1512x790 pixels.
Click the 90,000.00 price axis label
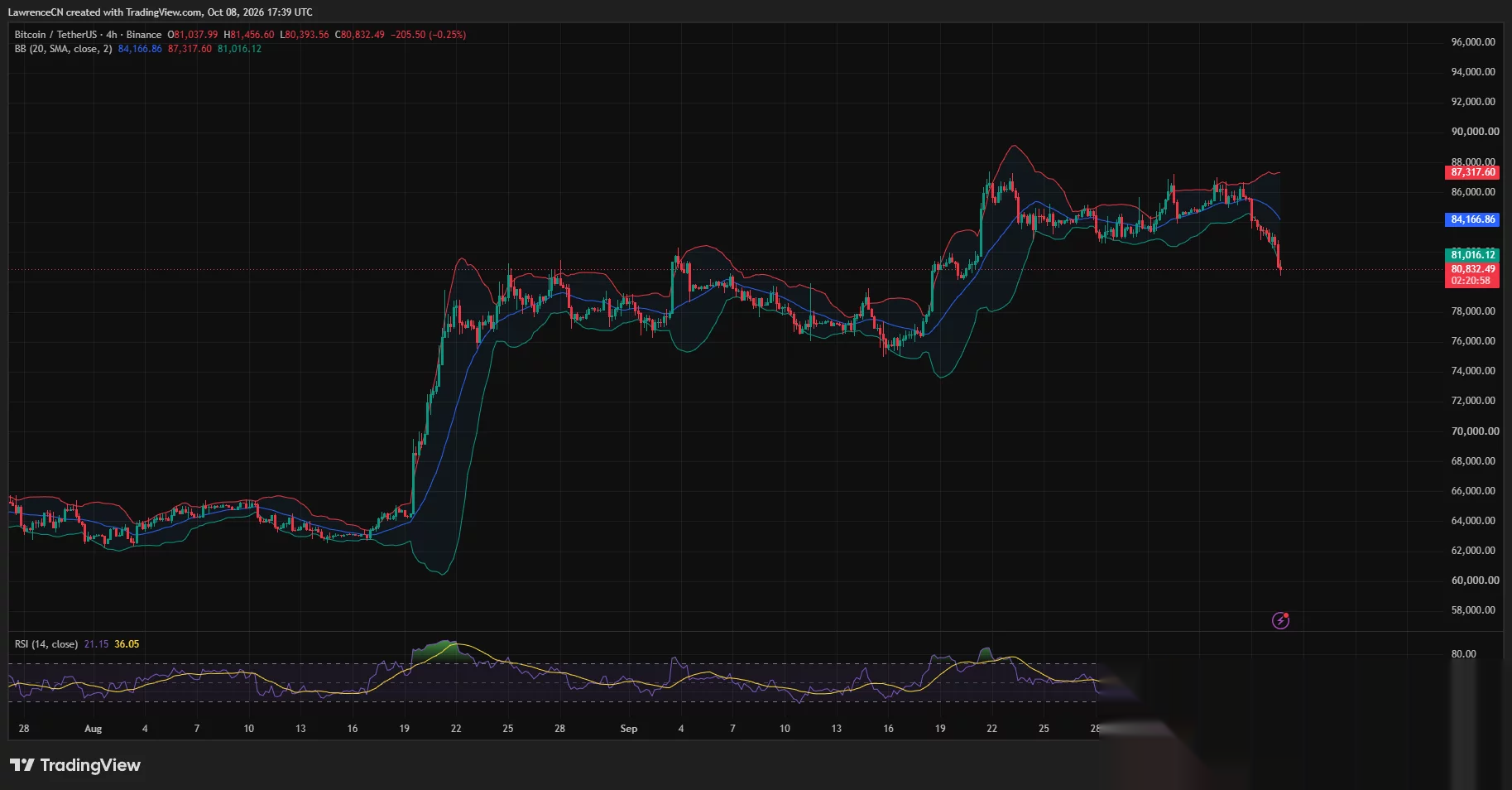tap(1475, 132)
